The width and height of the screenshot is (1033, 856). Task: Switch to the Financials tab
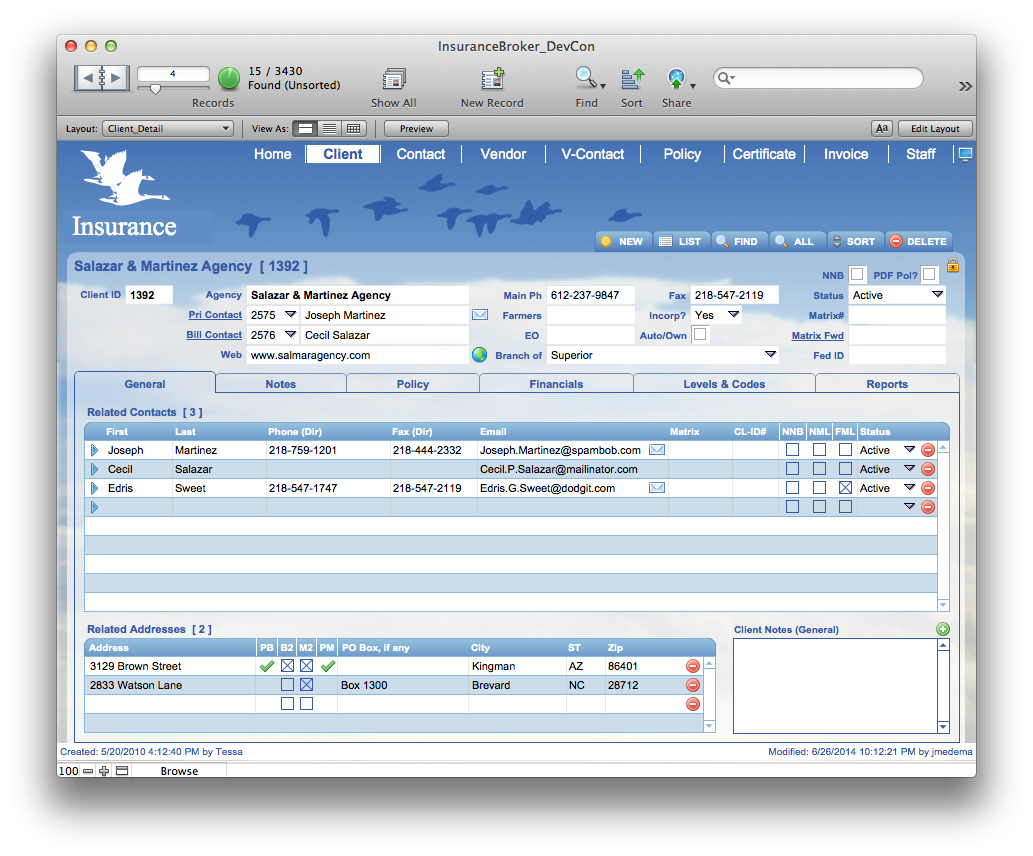(x=556, y=384)
